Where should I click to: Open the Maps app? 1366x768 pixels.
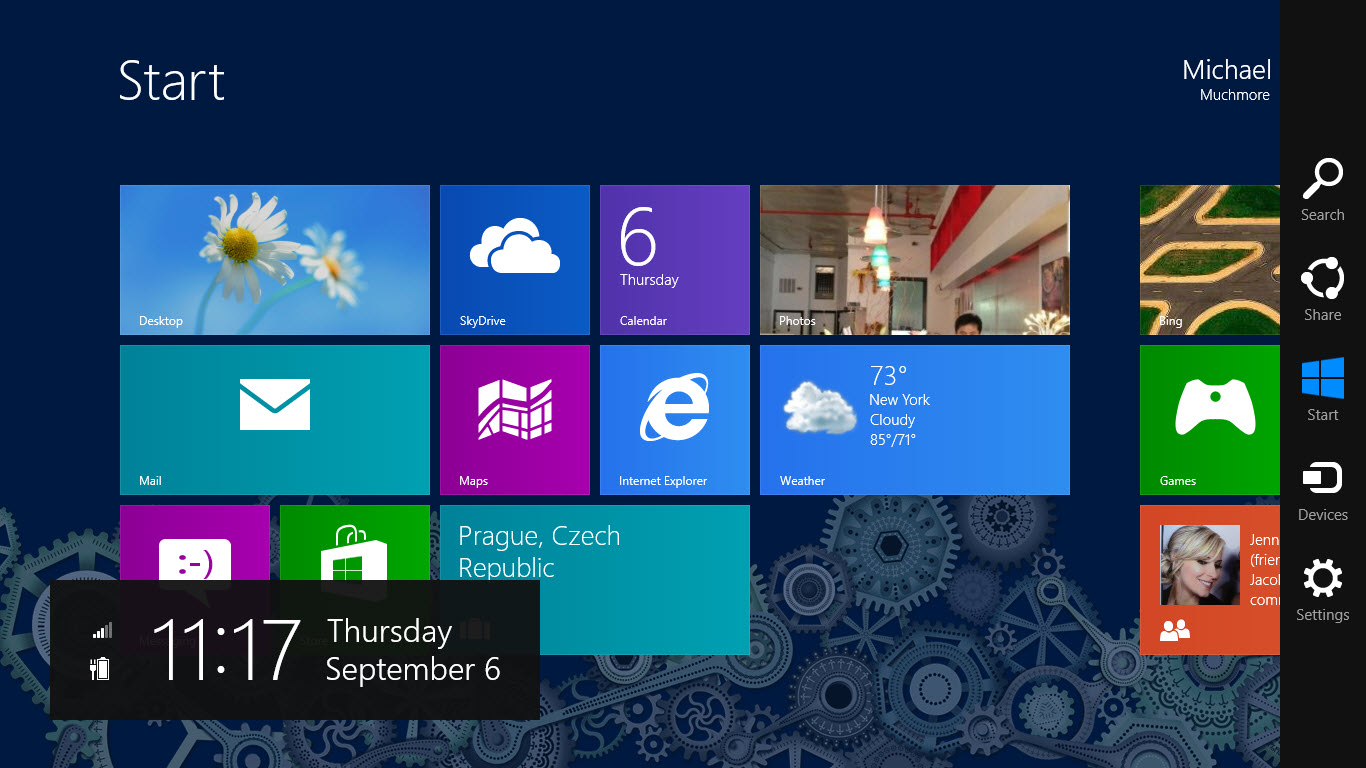[514, 420]
